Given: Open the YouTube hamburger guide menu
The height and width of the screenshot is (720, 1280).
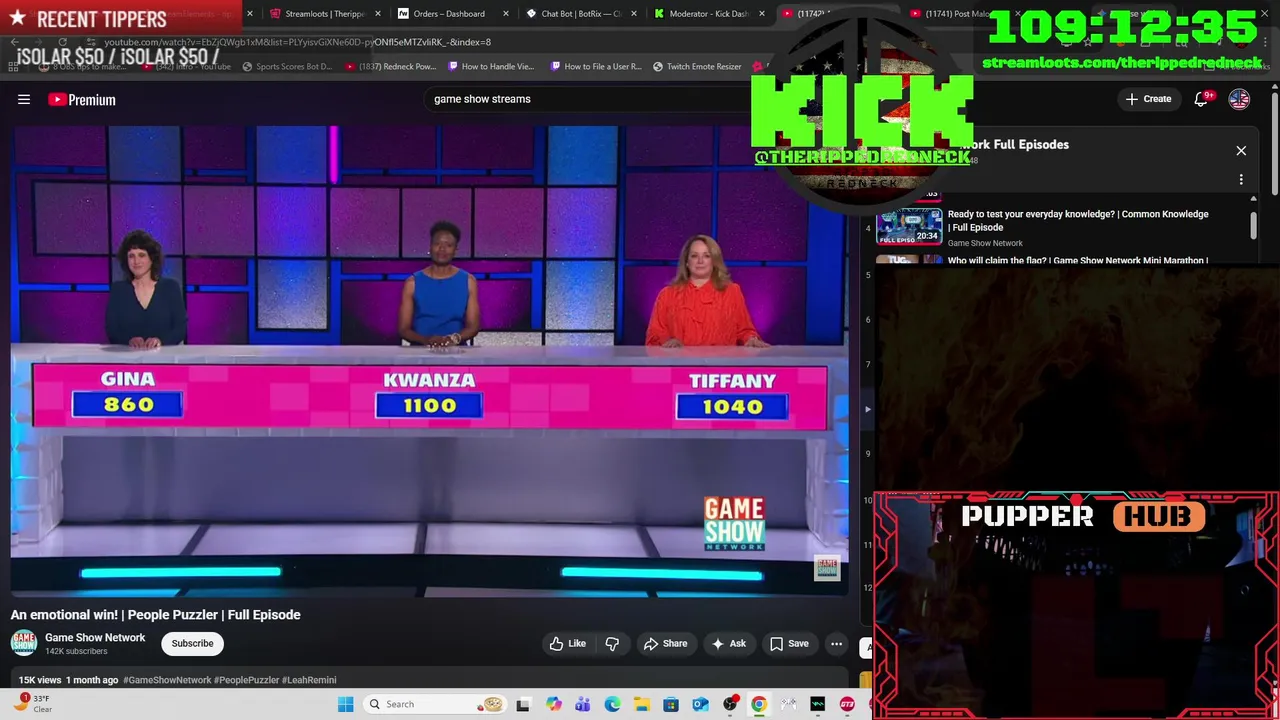Looking at the screenshot, I should click(24, 99).
